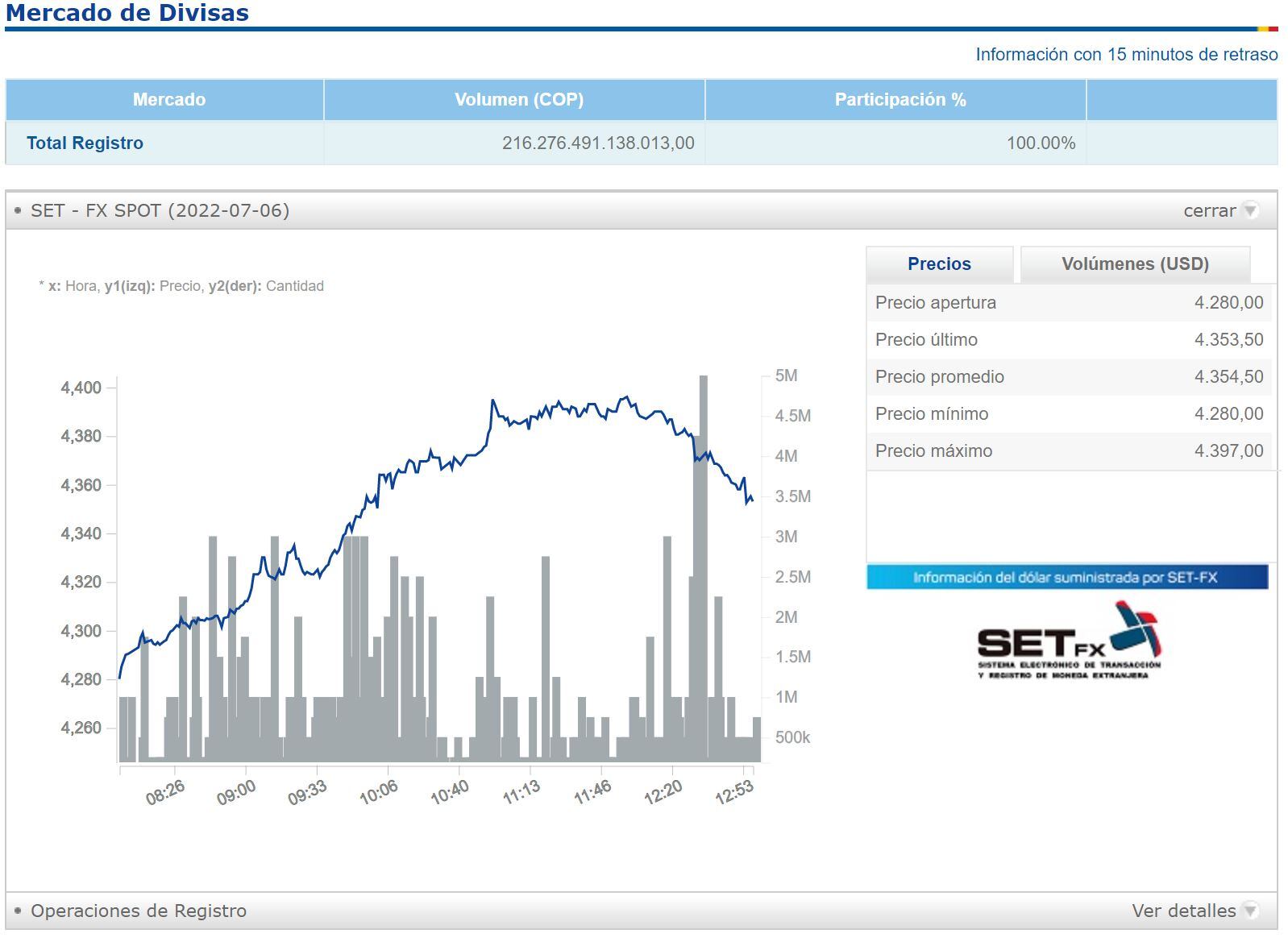
Task: Open the Volúmenes (USD) tab
Action: point(1135,264)
